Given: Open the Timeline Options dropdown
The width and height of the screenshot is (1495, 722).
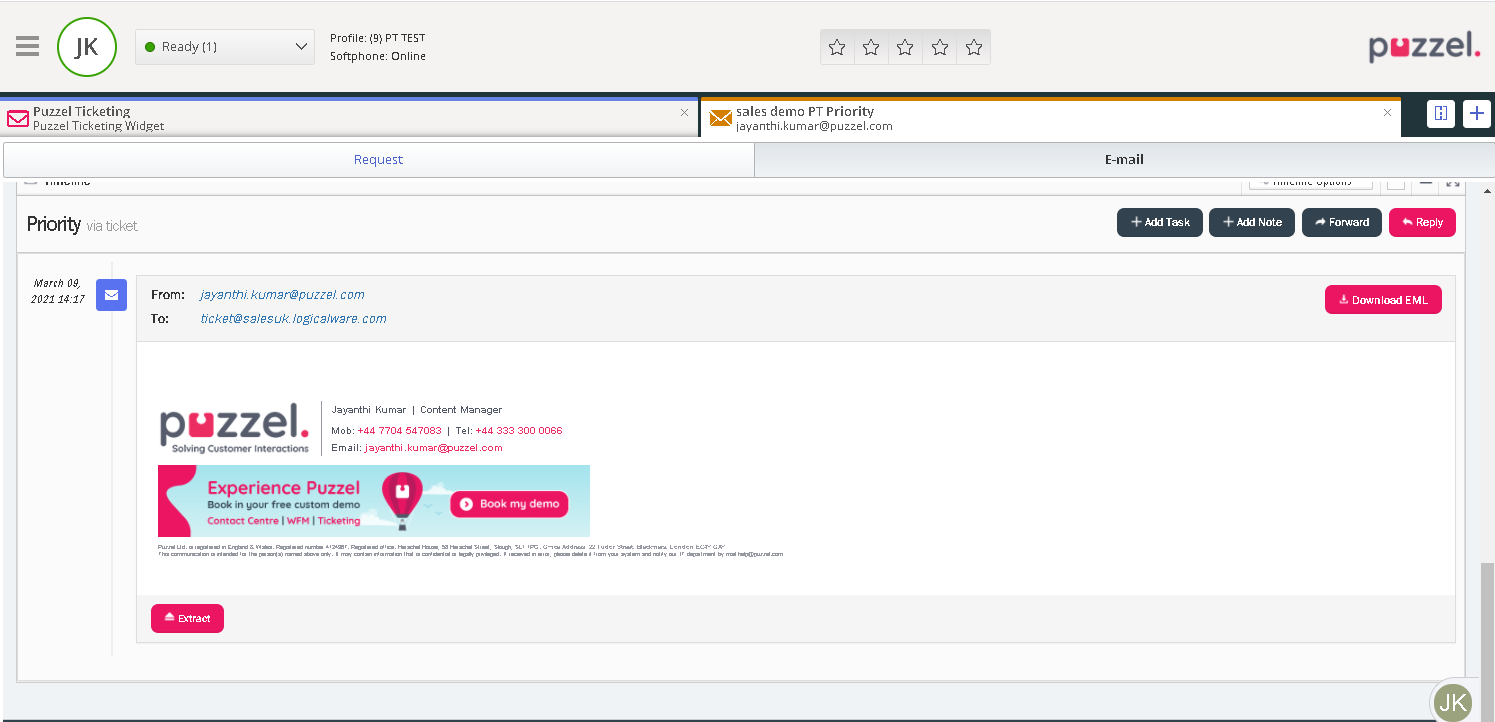Looking at the screenshot, I should tap(1310, 182).
